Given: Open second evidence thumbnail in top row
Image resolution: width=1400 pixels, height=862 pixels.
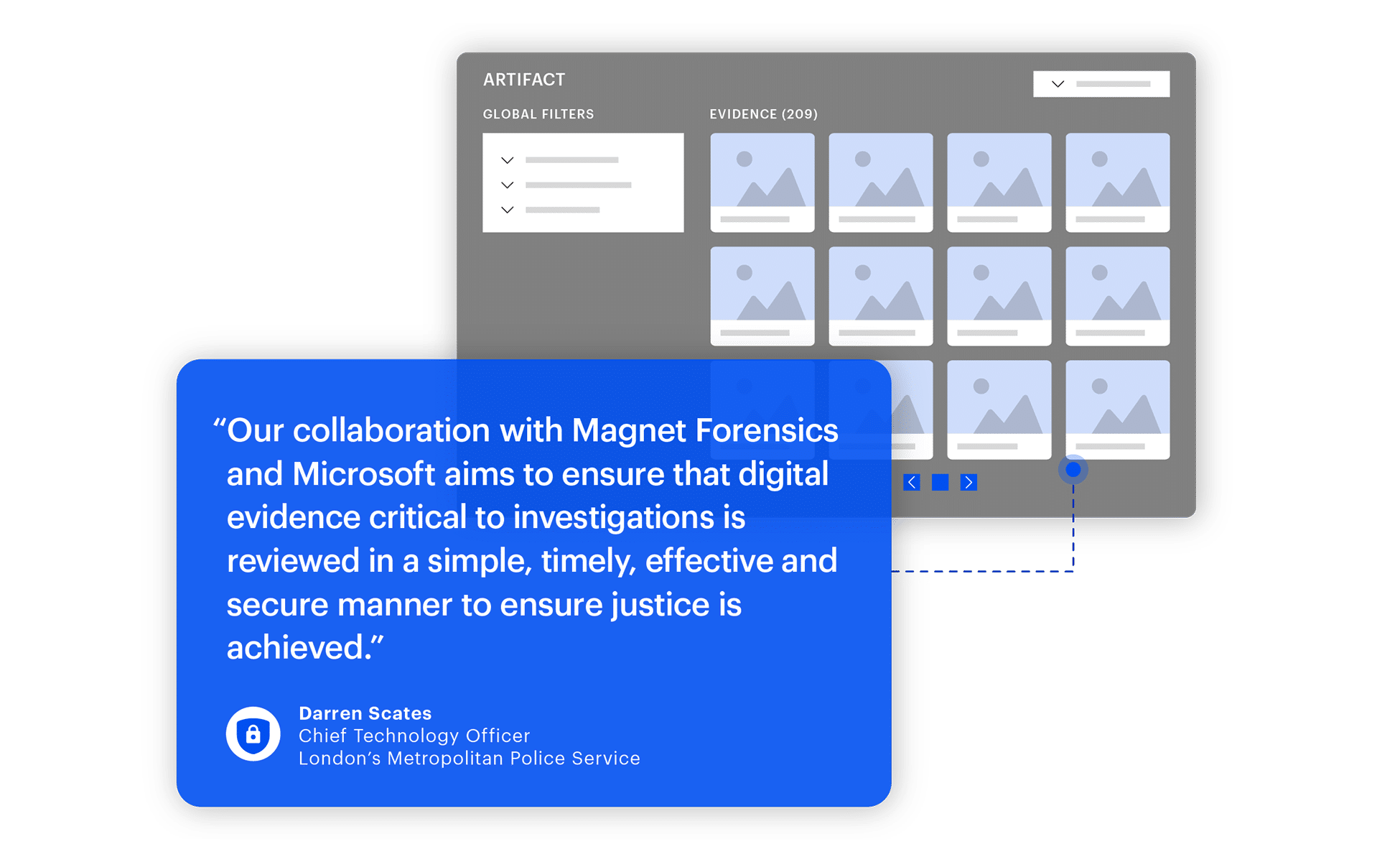Looking at the screenshot, I should pos(880,182).
